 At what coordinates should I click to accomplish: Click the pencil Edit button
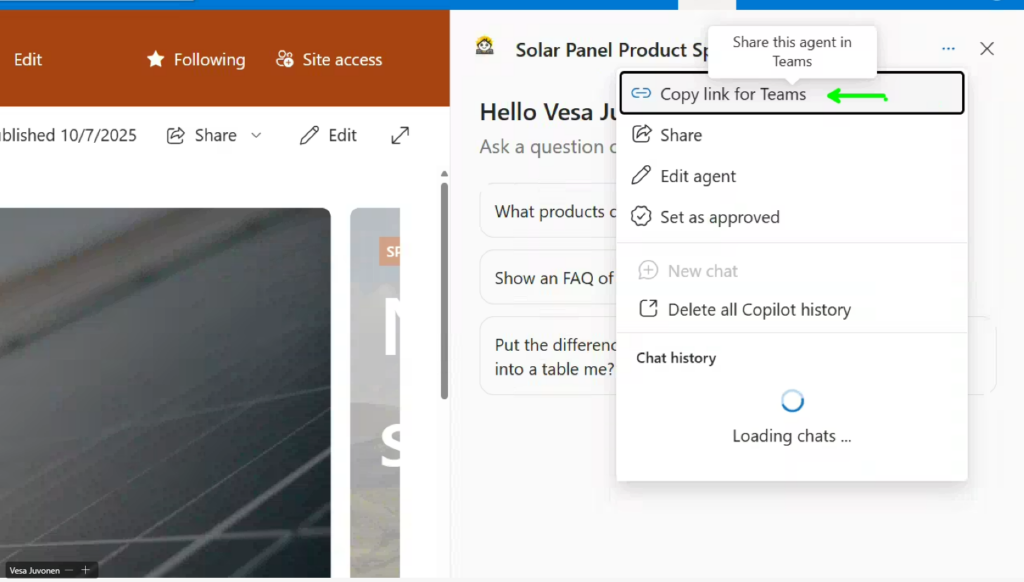pyautogui.click(x=328, y=135)
